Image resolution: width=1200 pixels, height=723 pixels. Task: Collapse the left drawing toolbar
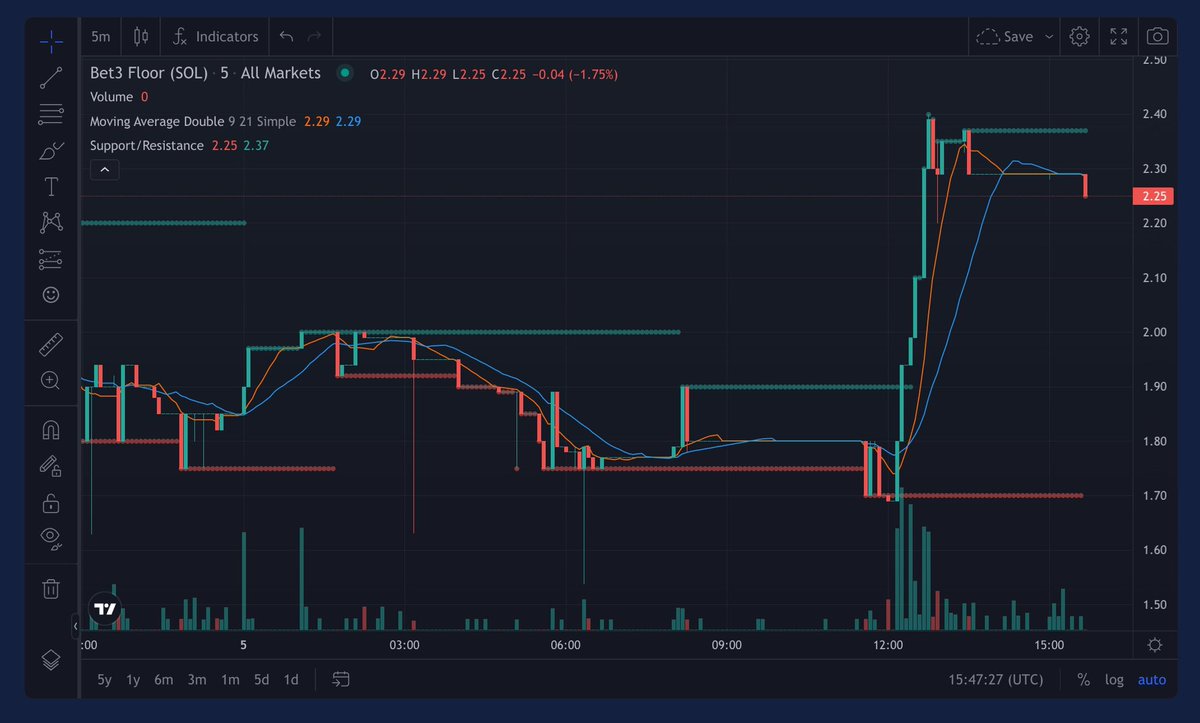75,627
